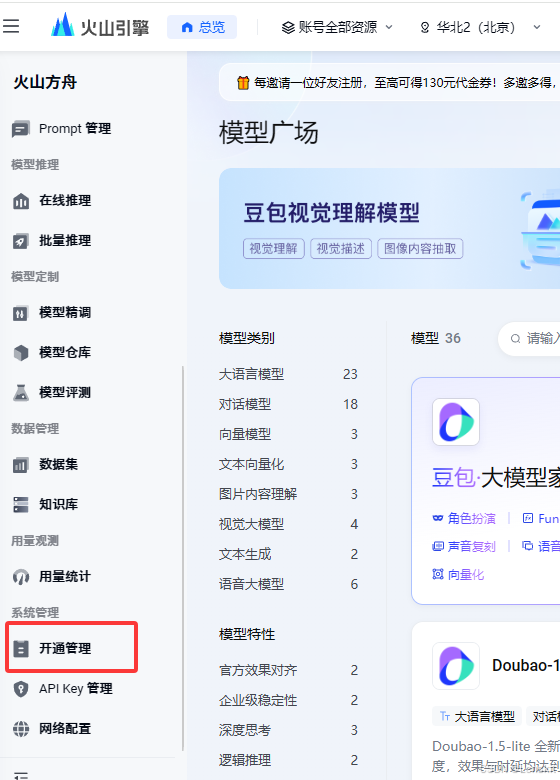Image resolution: width=560 pixels, height=780 pixels.
Task: Open the invitation 代金券 banner
Action: (390, 82)
